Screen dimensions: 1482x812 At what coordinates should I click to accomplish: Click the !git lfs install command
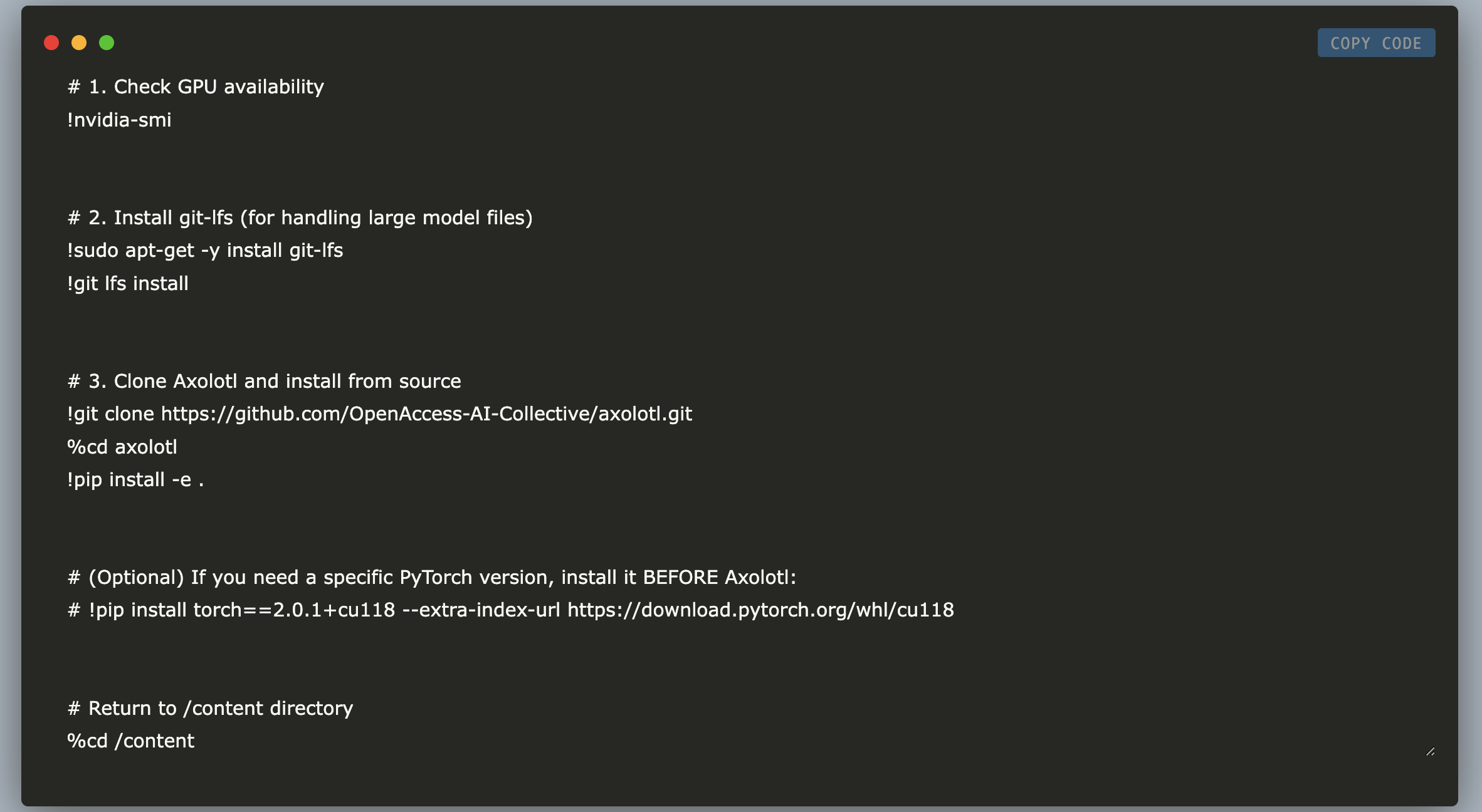tap(127, 283)
